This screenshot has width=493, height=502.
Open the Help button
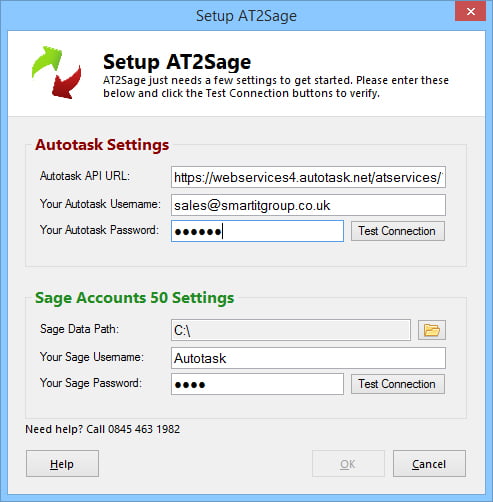tap(62, 464)
